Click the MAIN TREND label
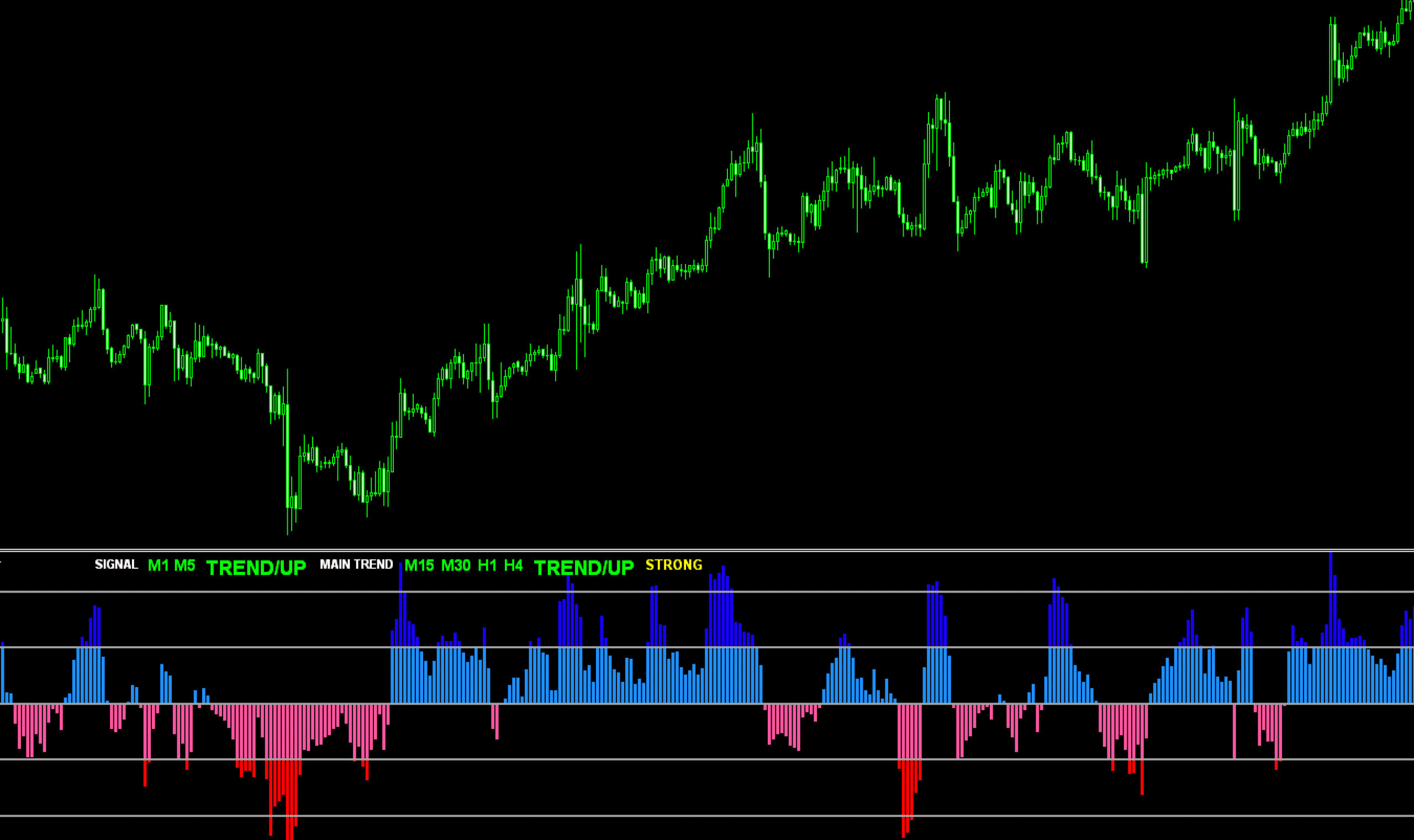The image size is (1414, 840). (x=356, y=564)
